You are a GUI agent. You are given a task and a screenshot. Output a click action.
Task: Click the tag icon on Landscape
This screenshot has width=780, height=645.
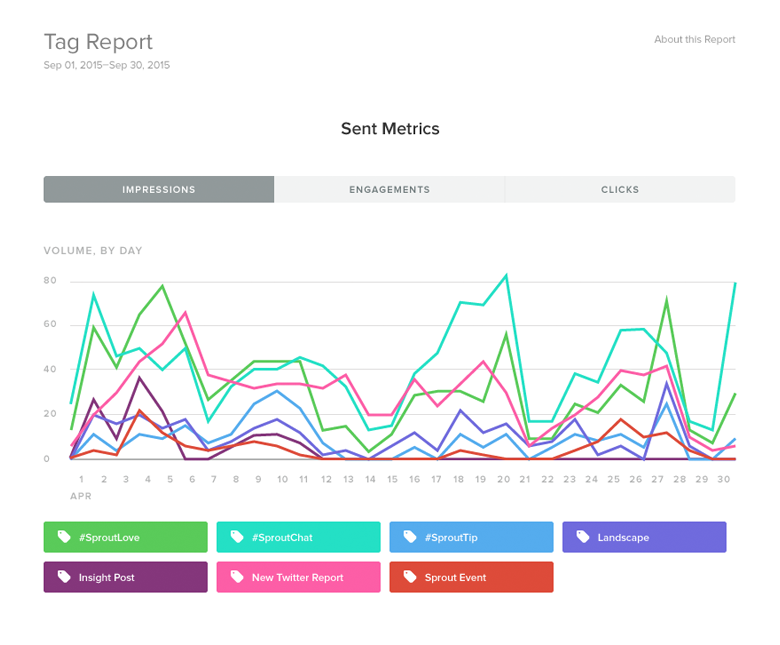point(583,537)
